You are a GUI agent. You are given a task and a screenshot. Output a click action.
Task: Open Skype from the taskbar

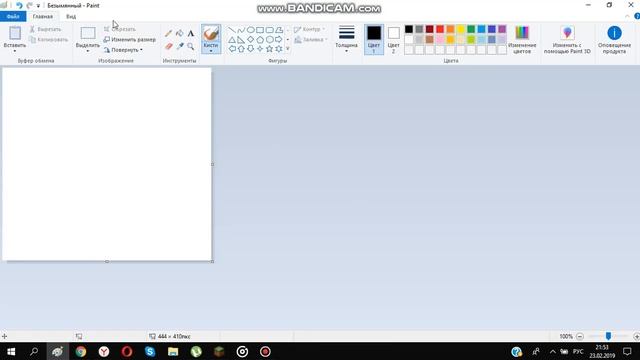150,351
